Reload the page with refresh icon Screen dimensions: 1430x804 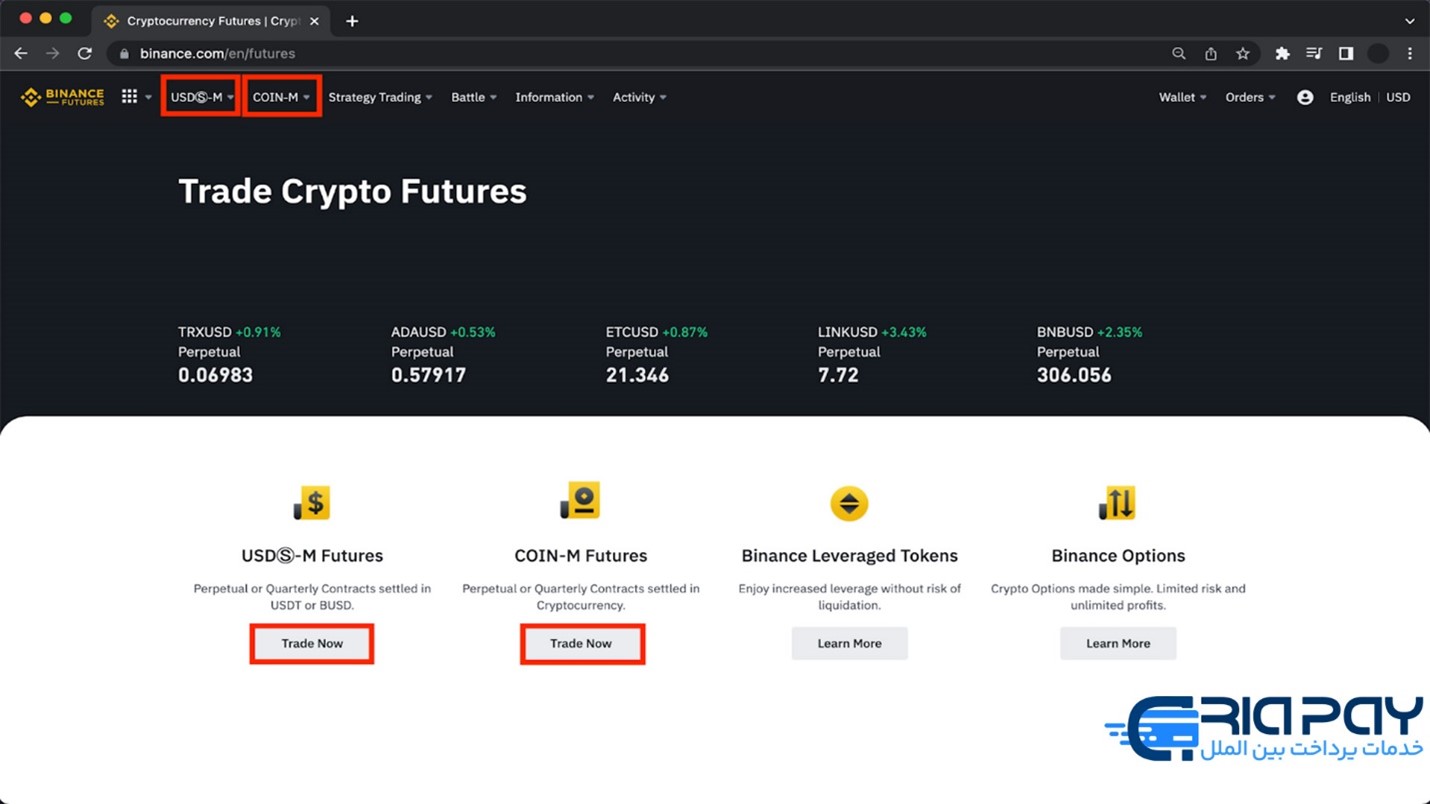pyautogui.click(x=85, y=53)
